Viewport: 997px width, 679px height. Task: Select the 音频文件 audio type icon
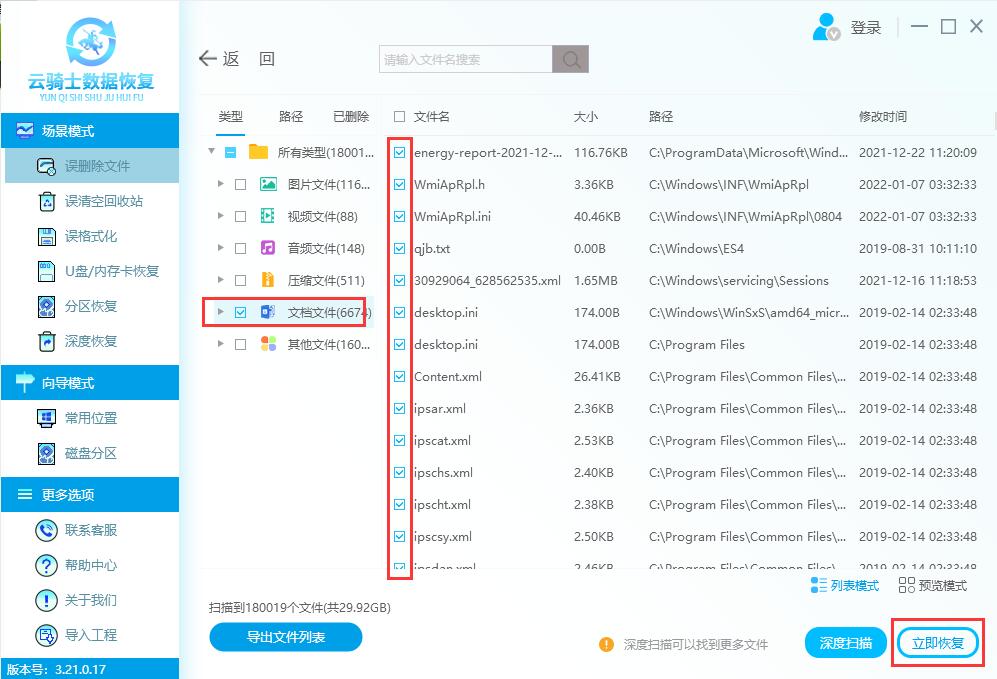tap(268, 248)
